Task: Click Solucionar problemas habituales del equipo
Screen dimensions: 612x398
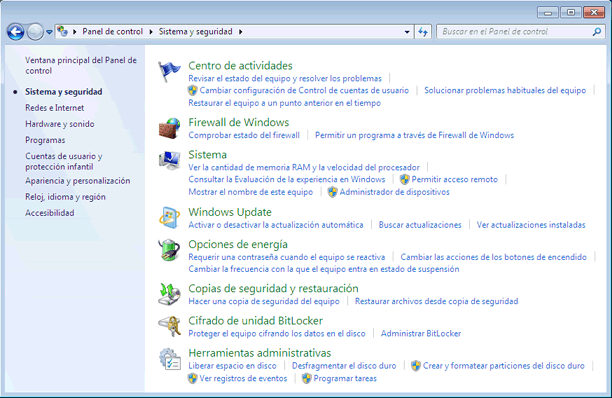Action: tap(505, 90)
